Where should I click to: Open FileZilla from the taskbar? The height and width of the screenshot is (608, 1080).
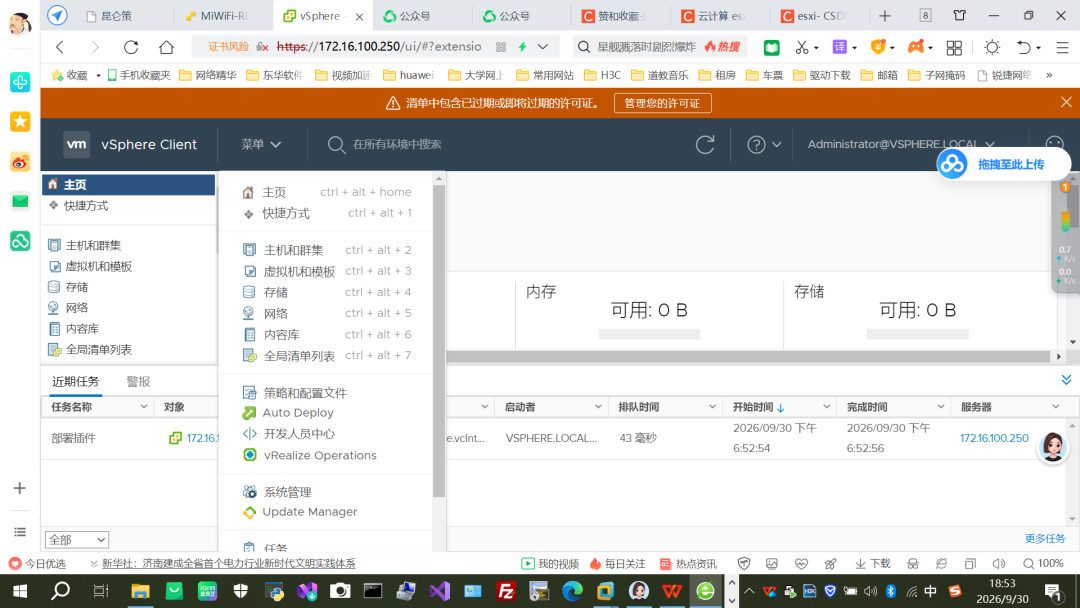coord(506,591)
